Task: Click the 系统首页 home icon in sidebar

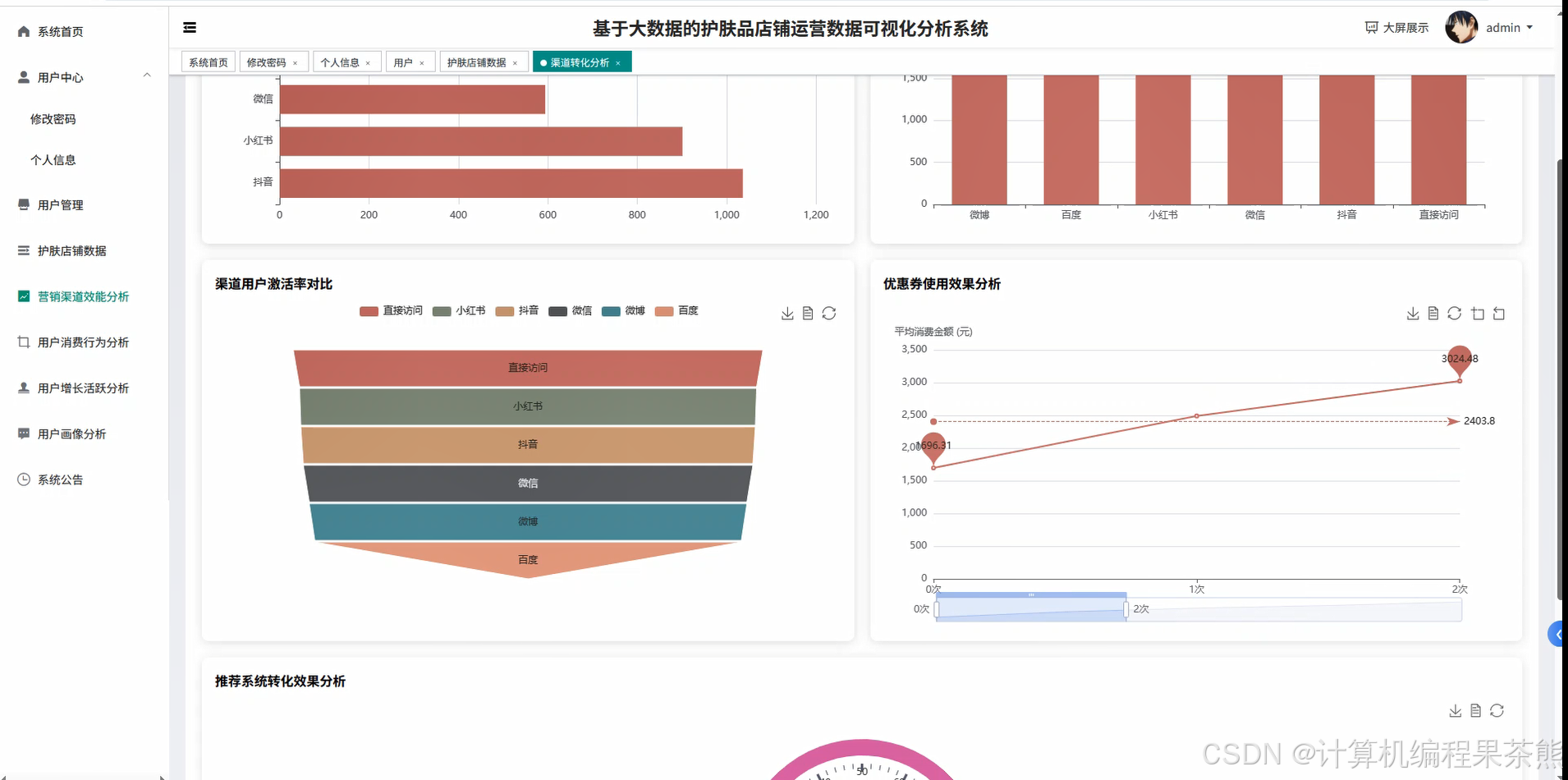Action: [24, 31]
